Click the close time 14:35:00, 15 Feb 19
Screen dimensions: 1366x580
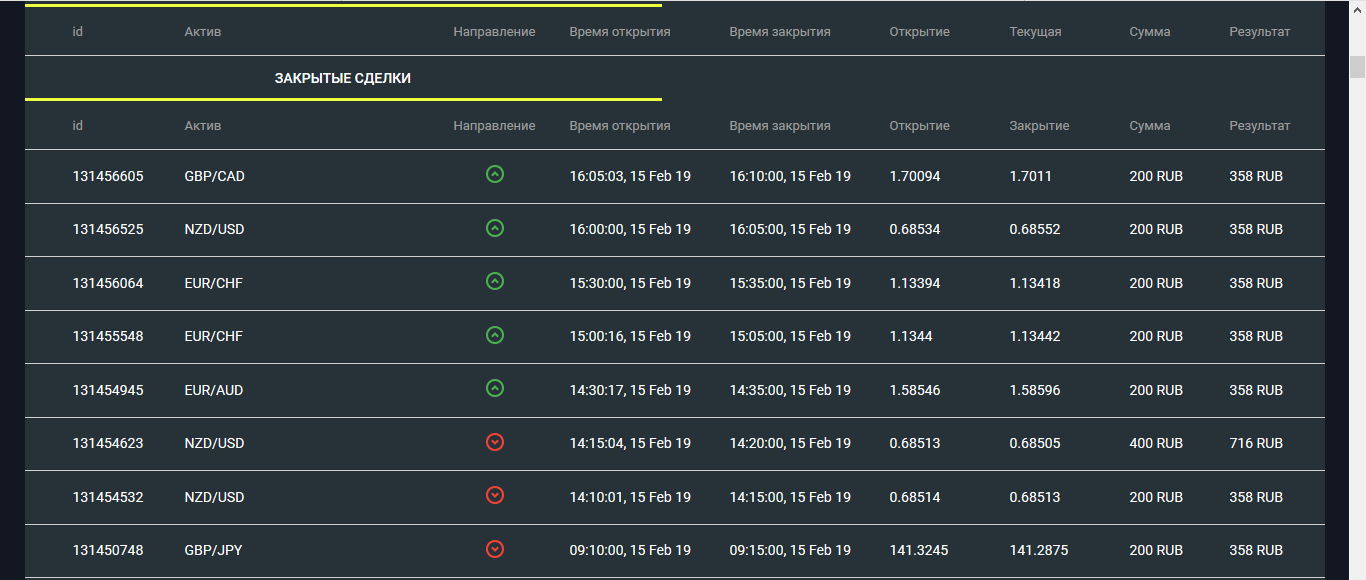(x=790, y=390)
